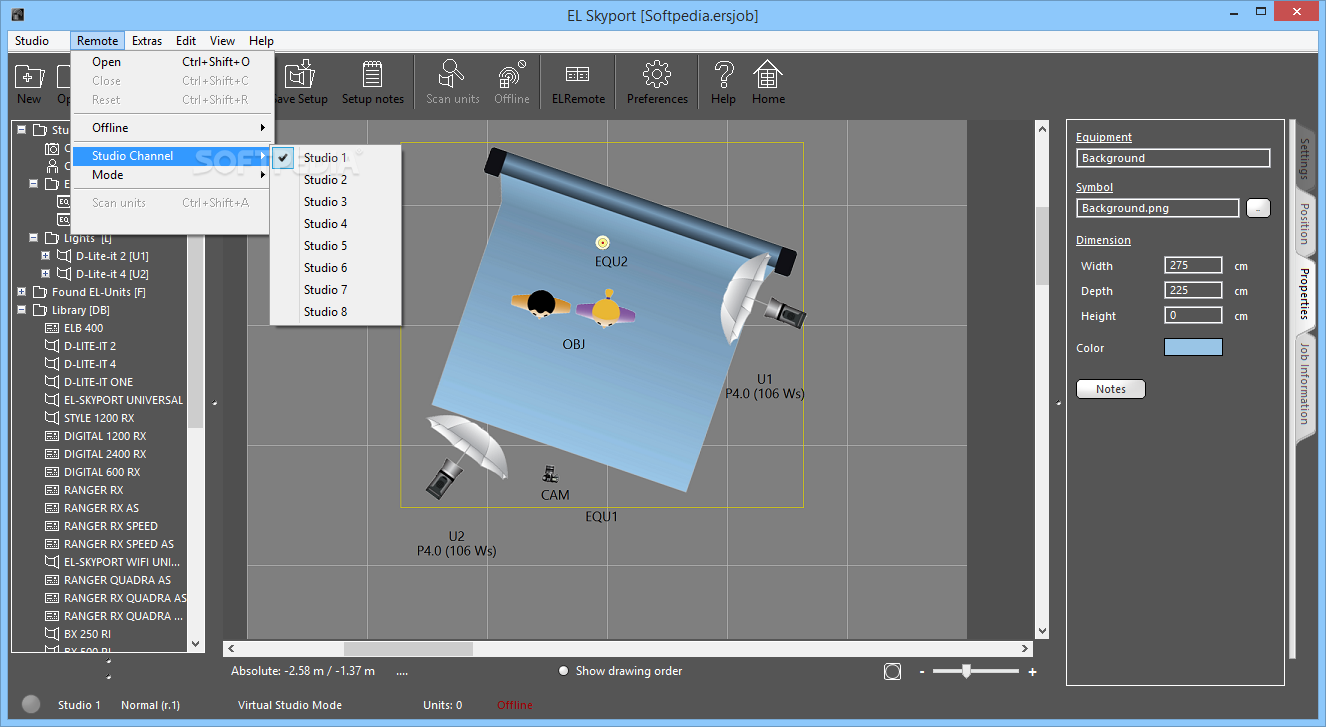Screen dimensions: 1326x727
Task: Click the Found EL-Units folder icon
Action: pyautogui.click(x=40, y=292)
